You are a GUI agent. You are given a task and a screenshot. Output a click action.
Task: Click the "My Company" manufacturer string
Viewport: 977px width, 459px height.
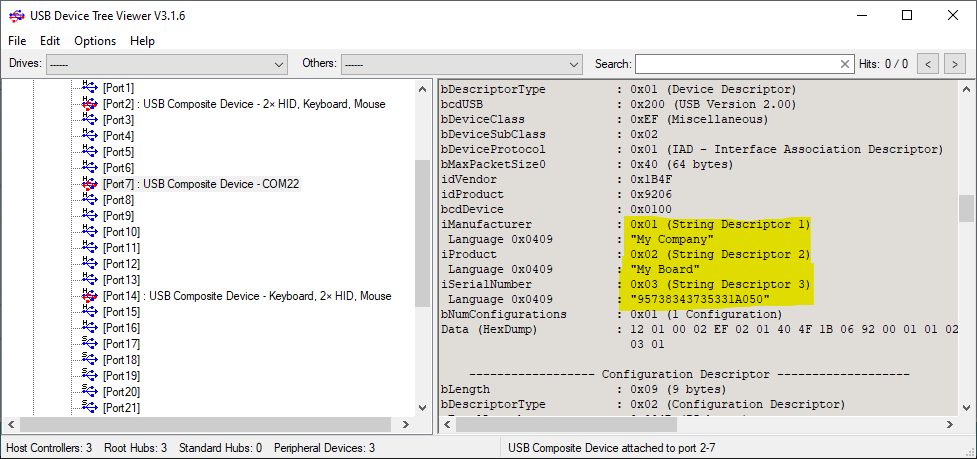pos(672,239)
